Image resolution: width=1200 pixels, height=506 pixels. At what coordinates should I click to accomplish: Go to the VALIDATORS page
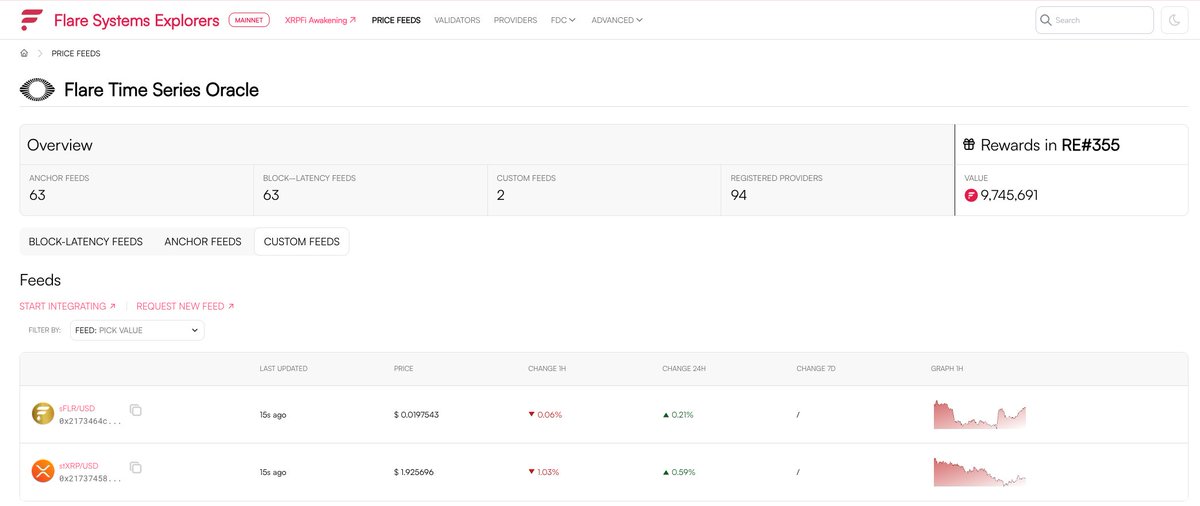pyautogui.click(x=457, y=20)
